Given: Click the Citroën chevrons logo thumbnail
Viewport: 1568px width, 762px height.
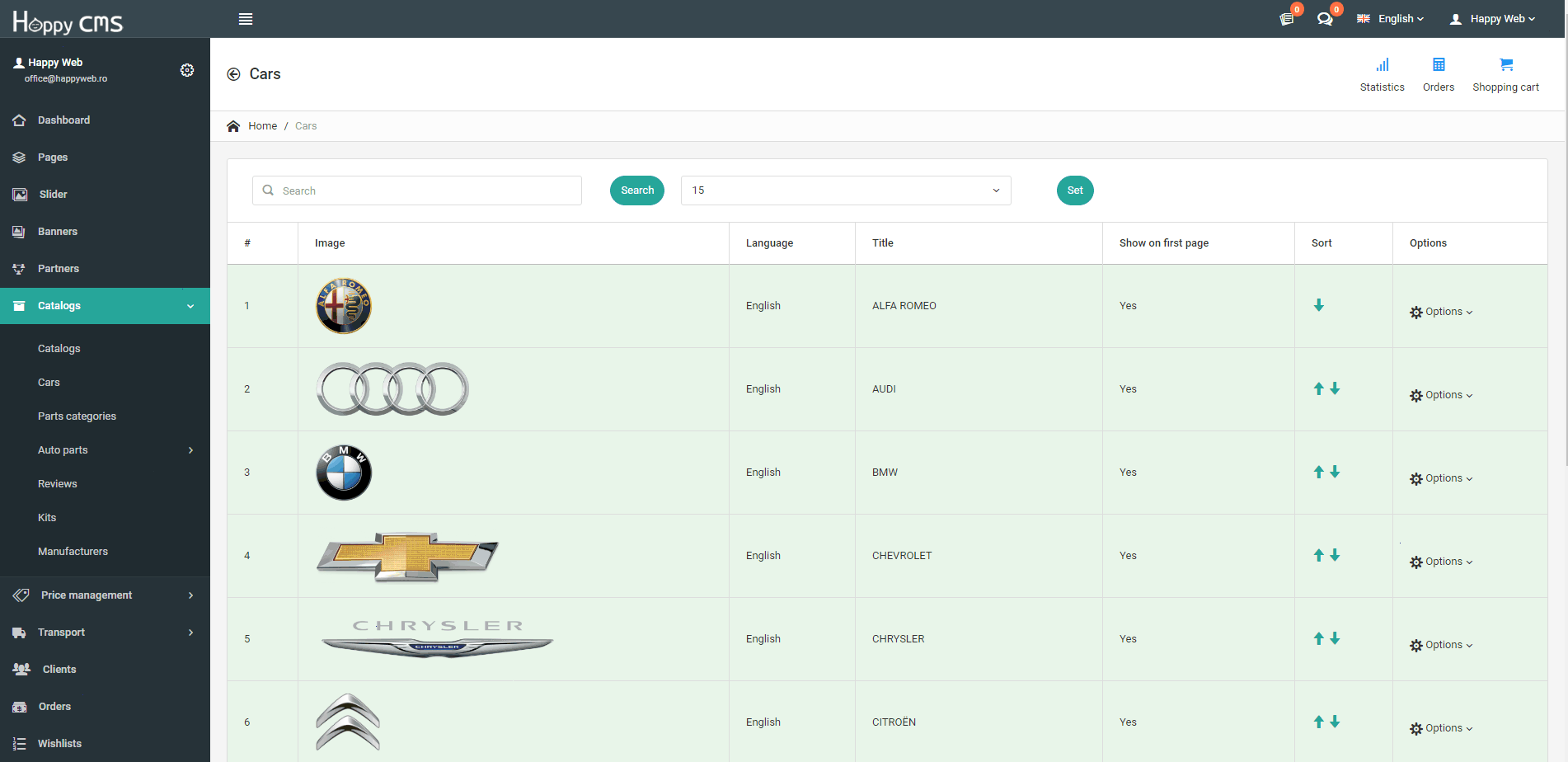Looking at the screenshot, I should [x=348, y=722].
